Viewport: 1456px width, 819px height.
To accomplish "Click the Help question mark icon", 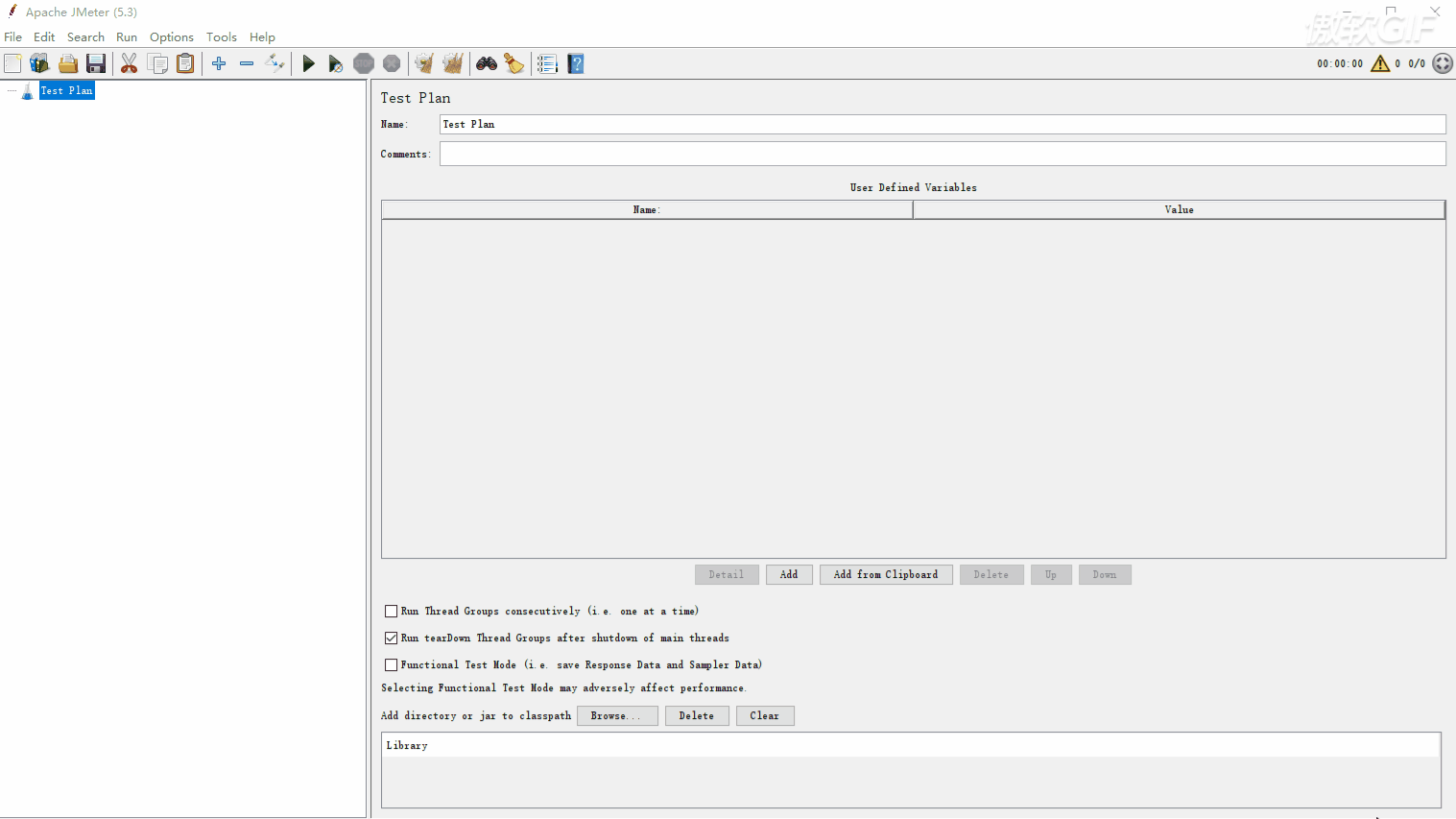I will [576, 63].
